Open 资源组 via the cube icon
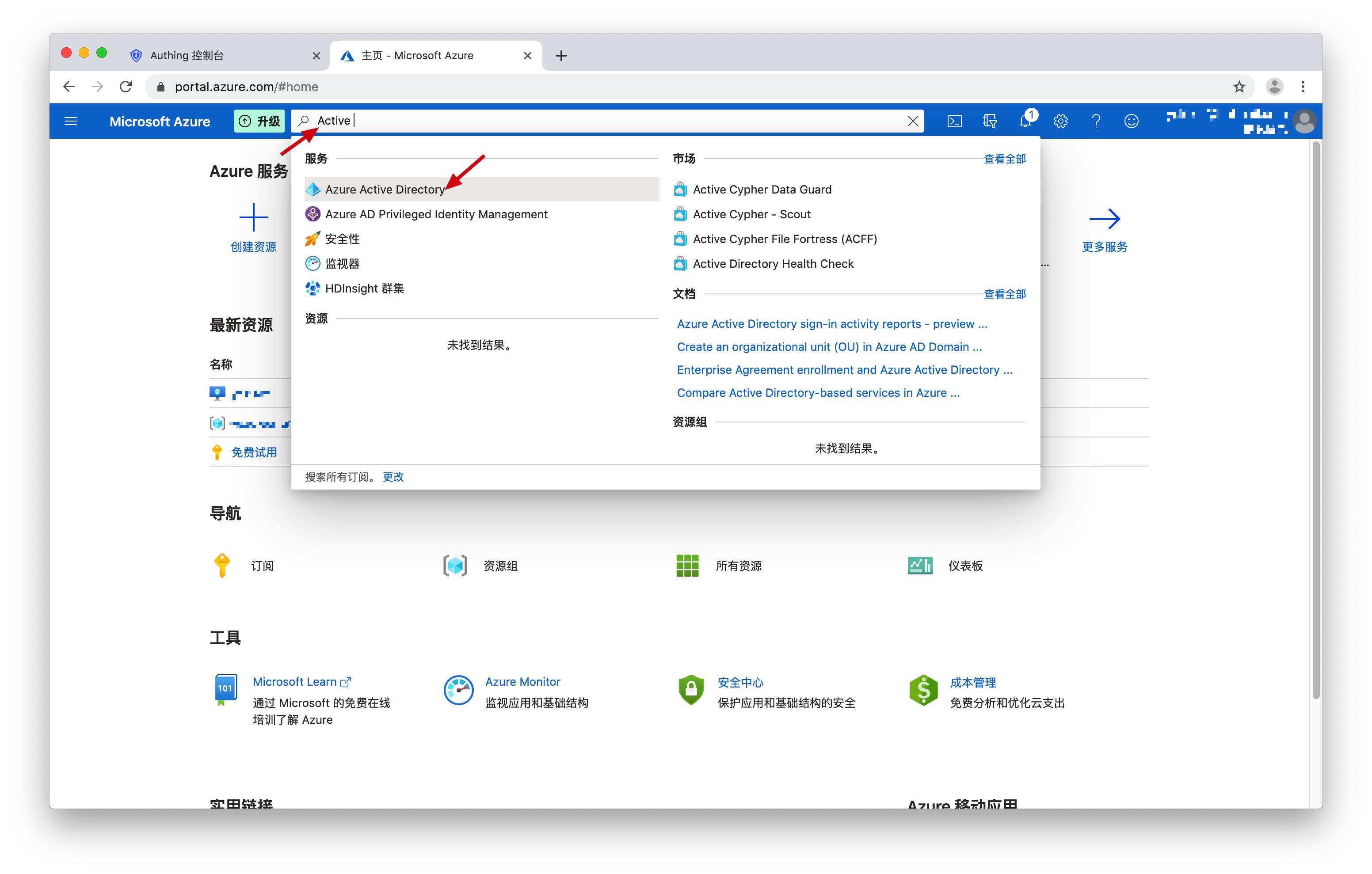Image resolution: width=1372 pixels, height=874 pixels. (x=455, y=565)
